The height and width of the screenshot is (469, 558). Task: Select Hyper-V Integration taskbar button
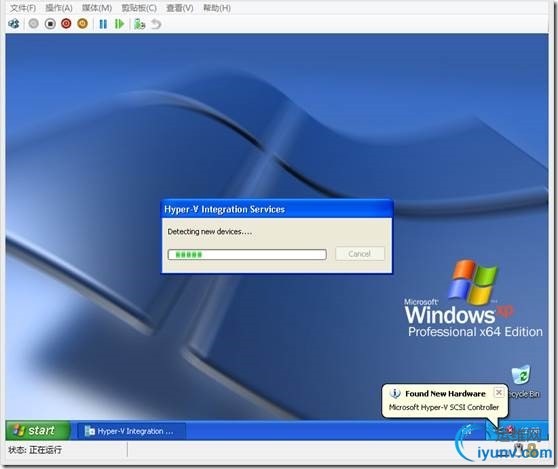coord(131,431)
